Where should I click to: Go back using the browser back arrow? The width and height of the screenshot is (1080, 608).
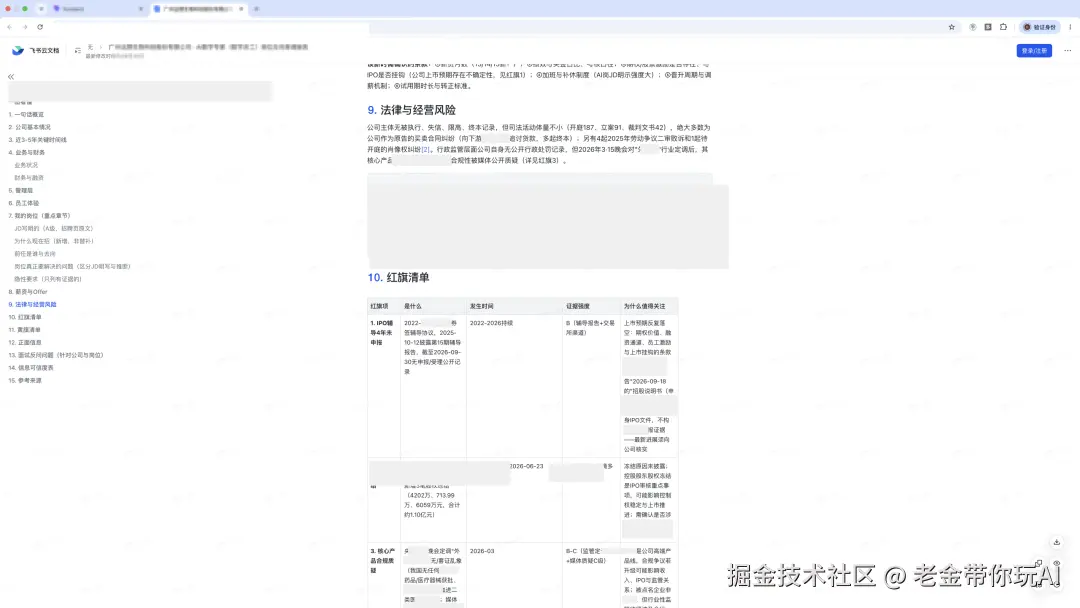click(10, 27)
